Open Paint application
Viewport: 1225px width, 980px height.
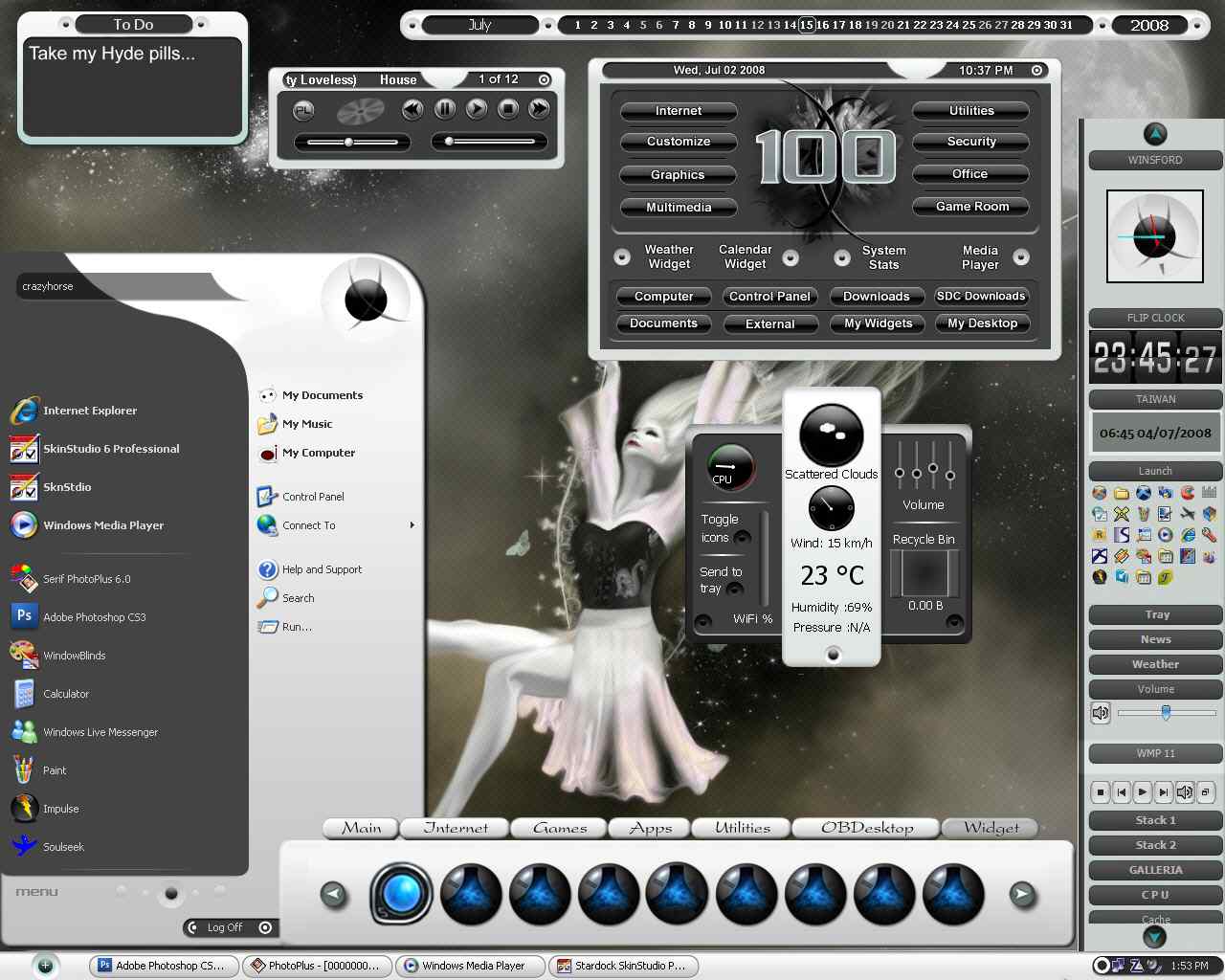(x=38, y=770)
